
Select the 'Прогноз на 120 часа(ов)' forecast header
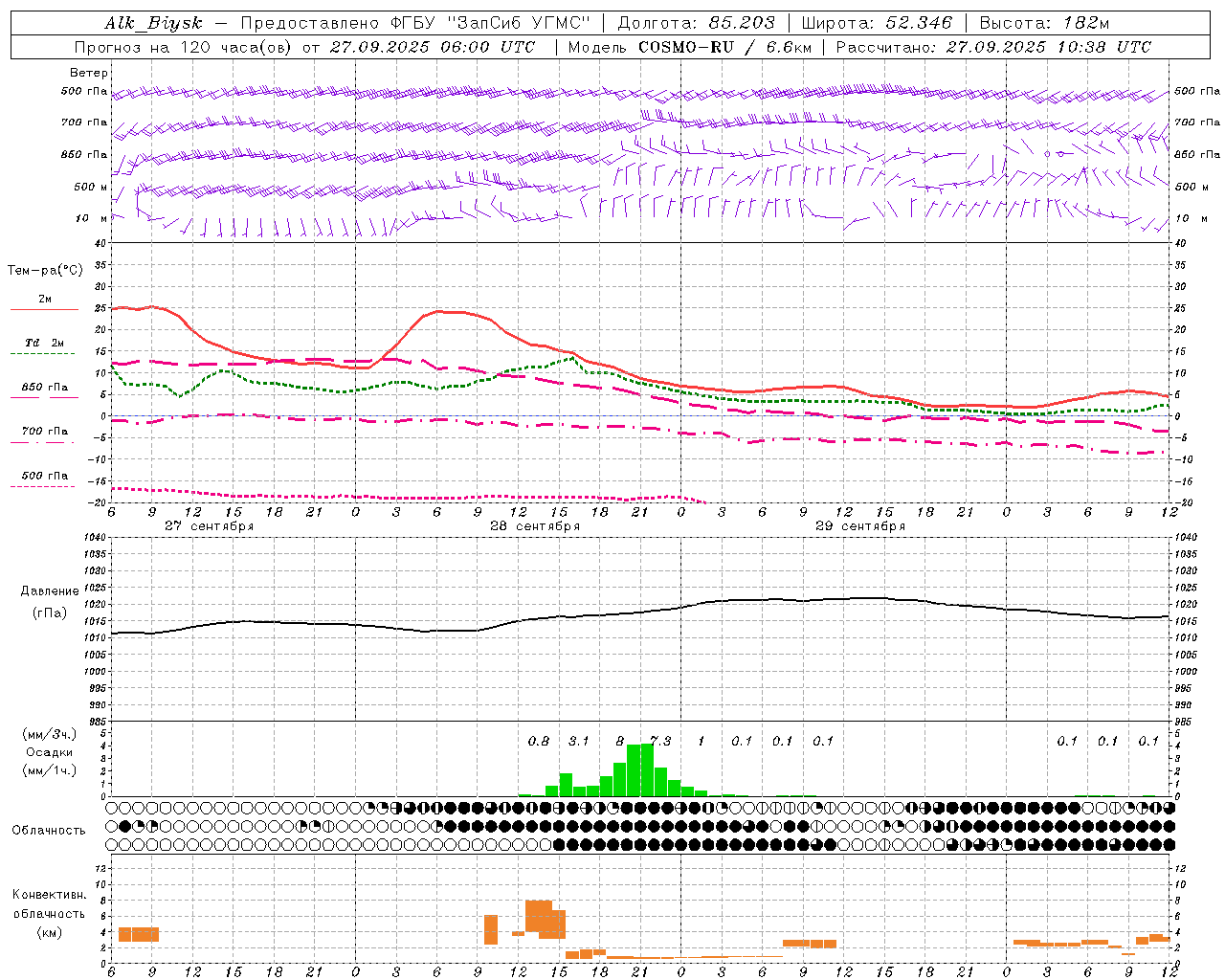(x=183, y=47)
